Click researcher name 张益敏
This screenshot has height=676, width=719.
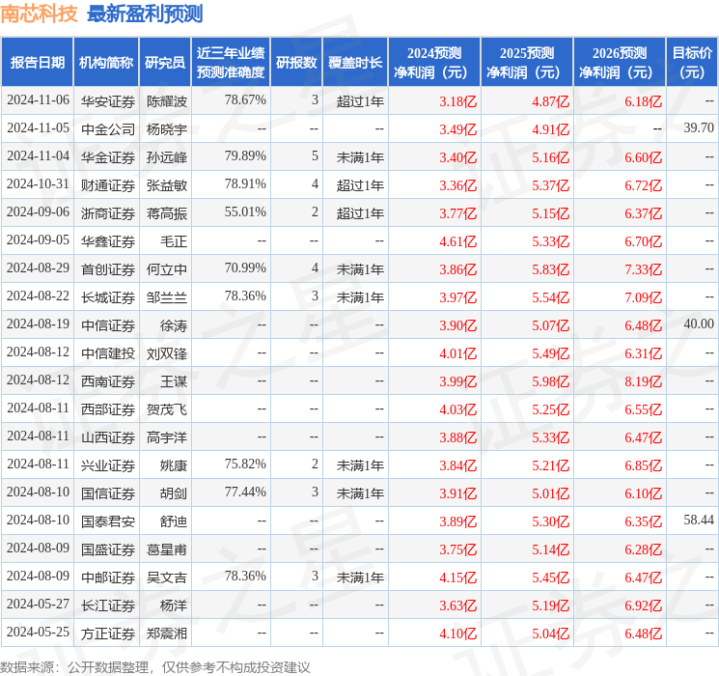point(167,185)
